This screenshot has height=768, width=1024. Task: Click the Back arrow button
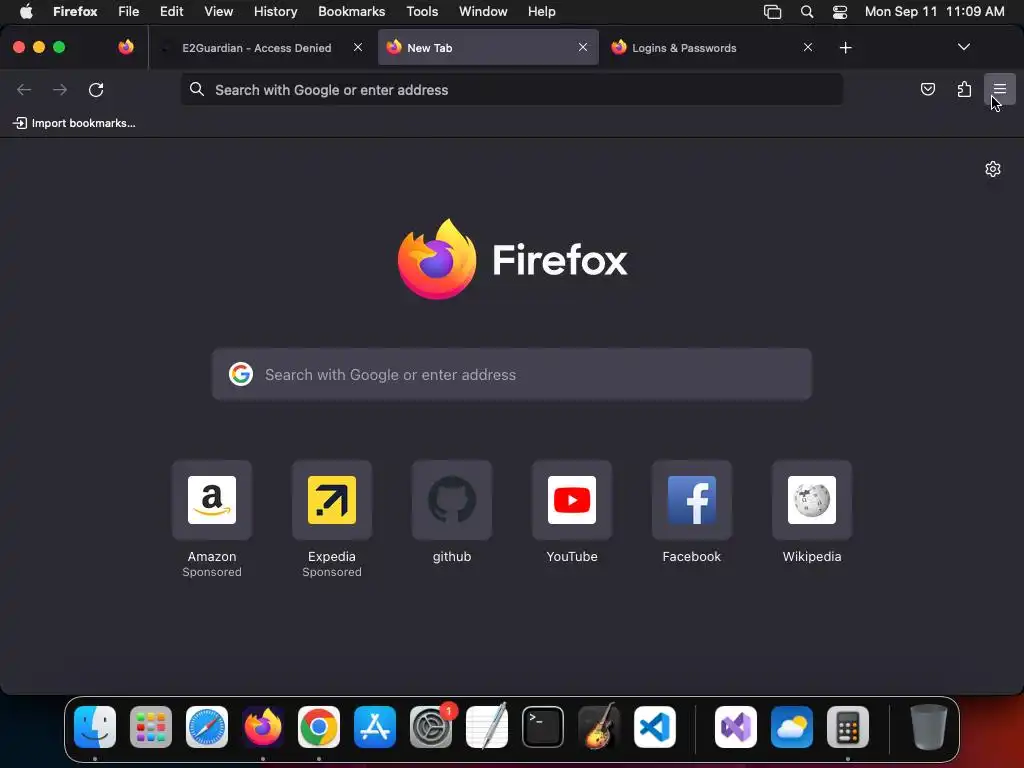coord(24,89)
